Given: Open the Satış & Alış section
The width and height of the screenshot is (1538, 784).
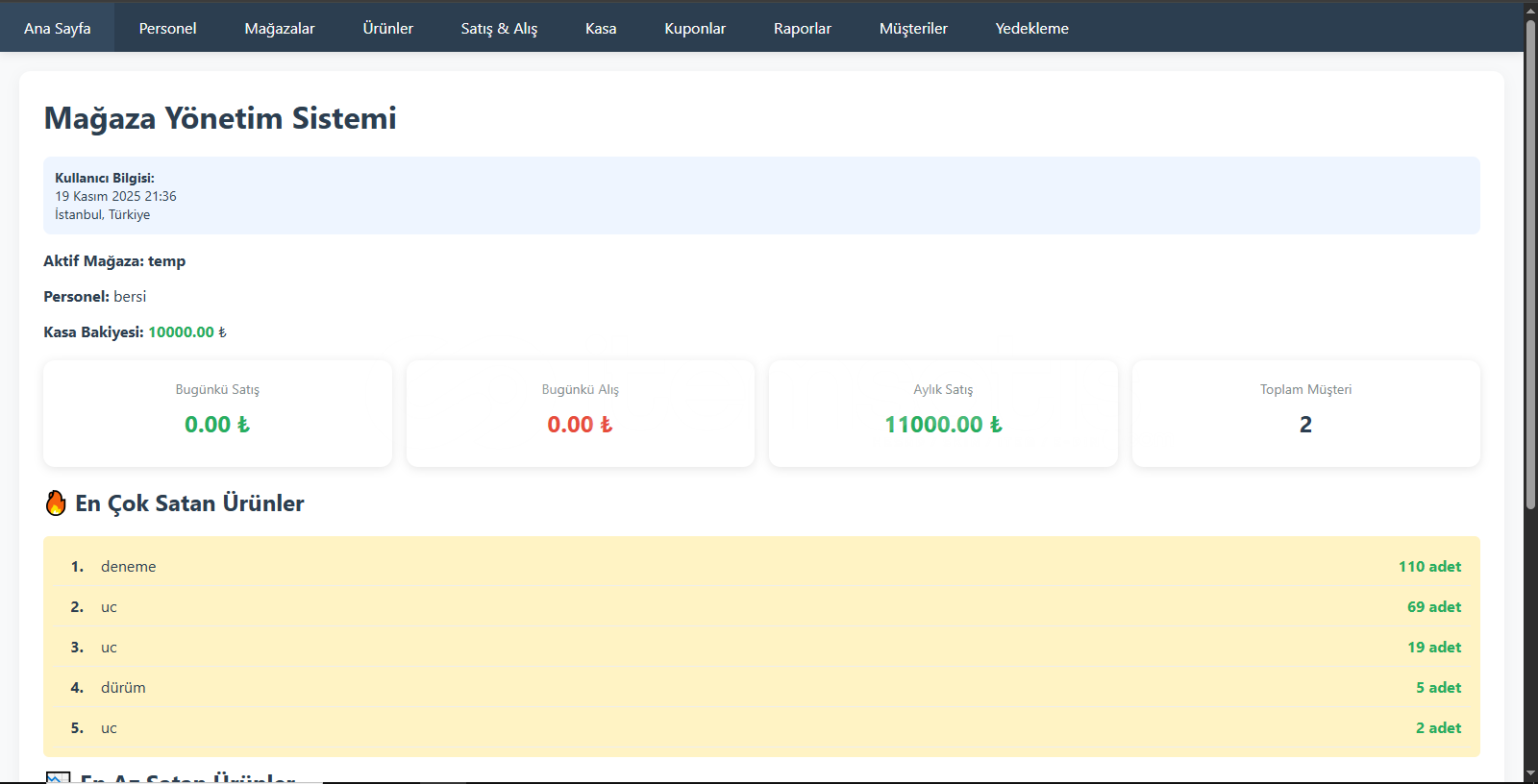Looking at the screenshot, I should pyautogui.click(x=499, y=28).
